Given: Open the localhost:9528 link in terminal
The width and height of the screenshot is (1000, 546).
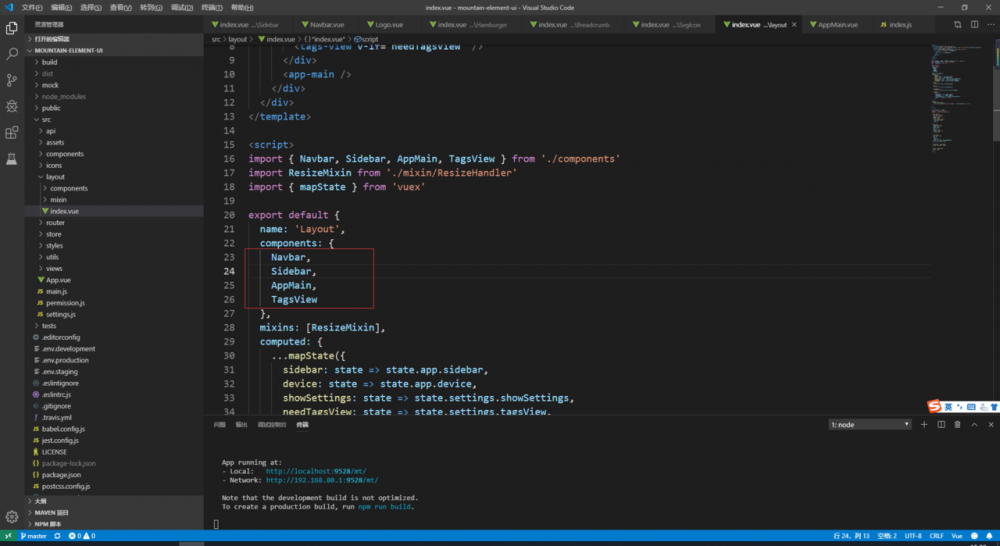Looking at the screenshot, I should click(x=315, y=471).
